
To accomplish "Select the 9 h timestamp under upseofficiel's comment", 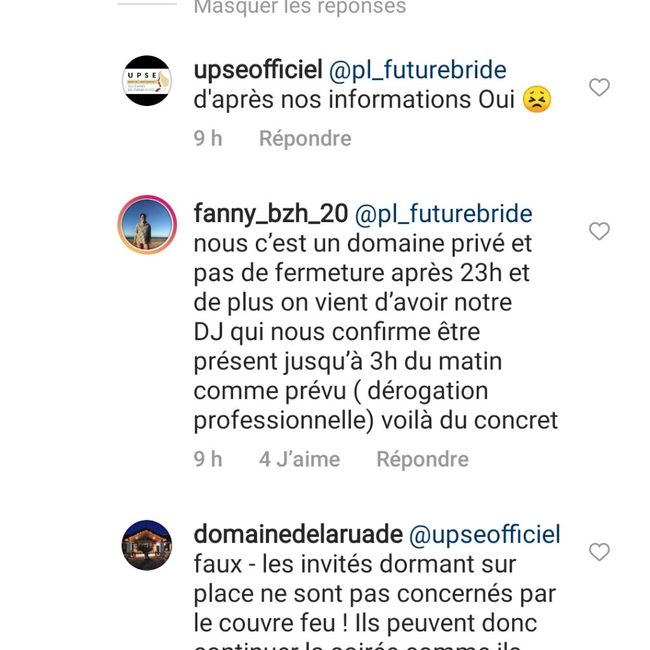I will [208, 138].
